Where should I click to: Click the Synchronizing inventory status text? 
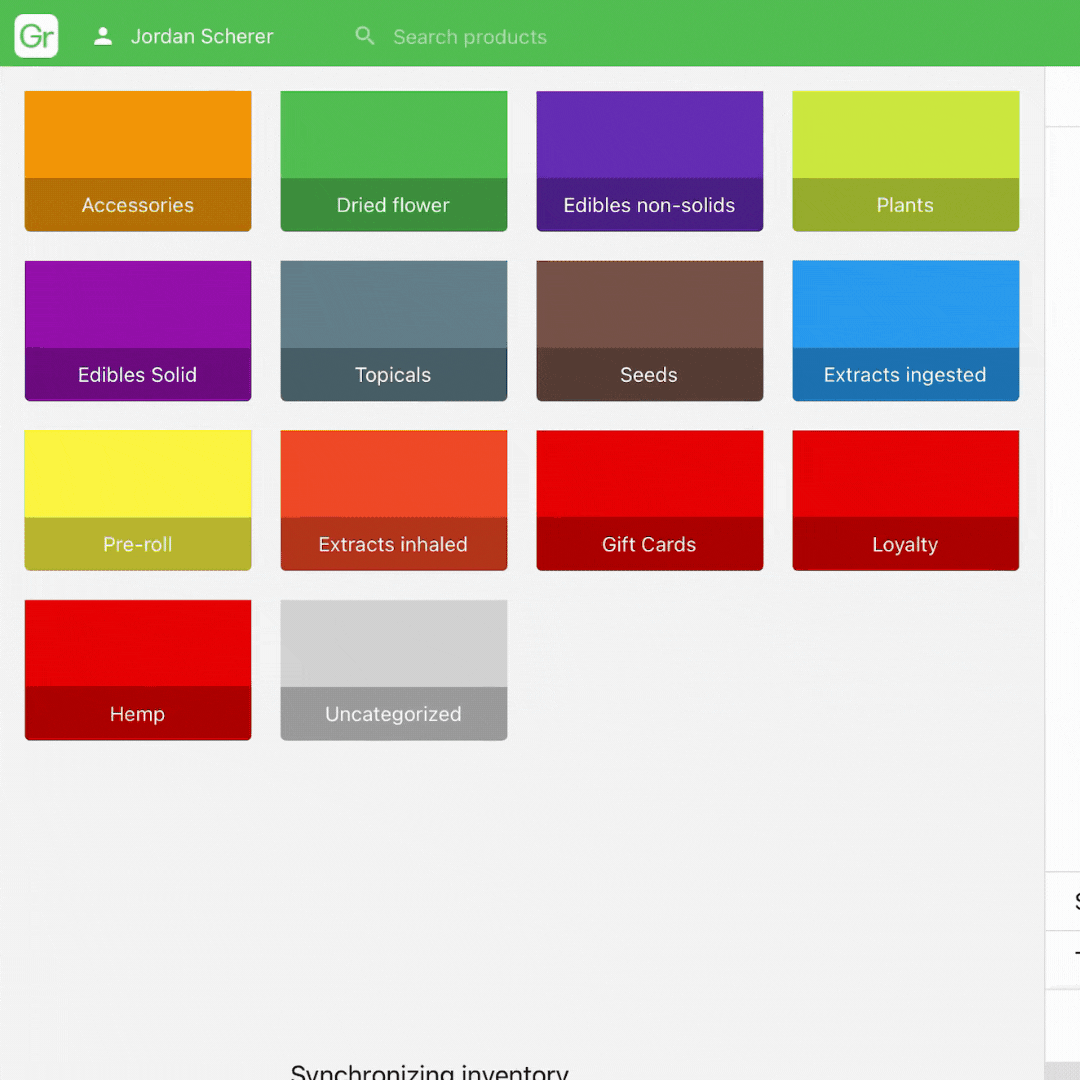(429, 1070)
